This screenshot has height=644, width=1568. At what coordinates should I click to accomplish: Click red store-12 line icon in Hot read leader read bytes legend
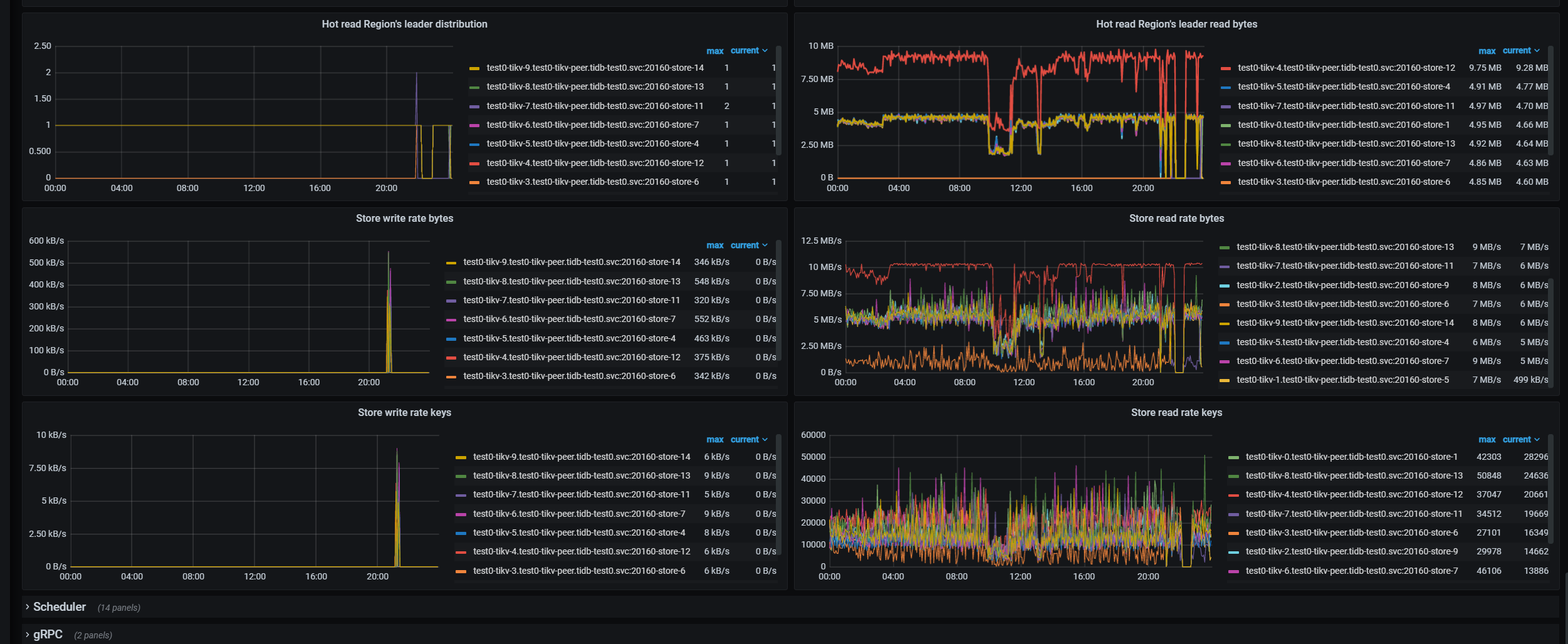[x=1226, y=68]
